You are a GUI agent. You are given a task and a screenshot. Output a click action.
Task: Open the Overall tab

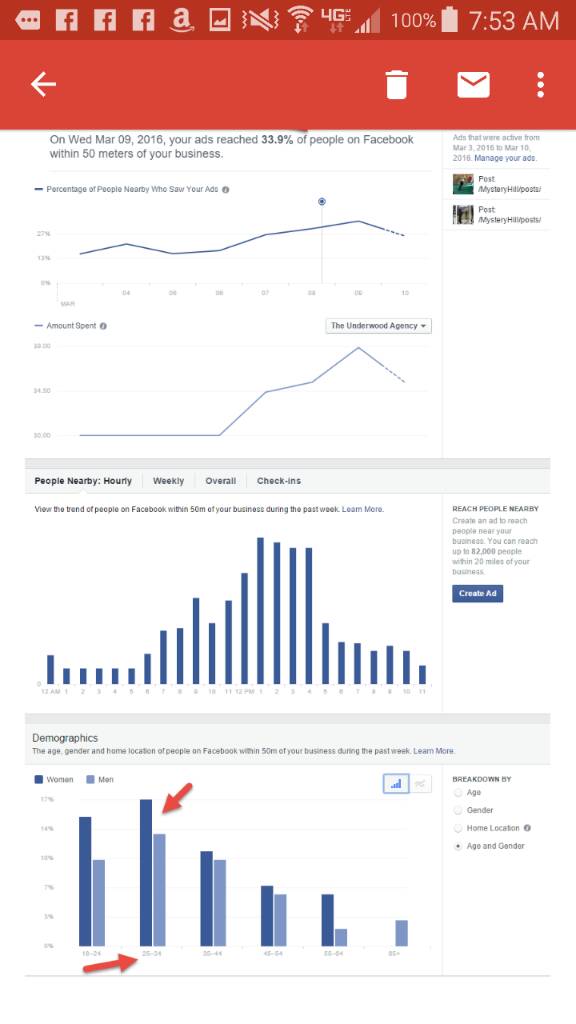point(221,481)
